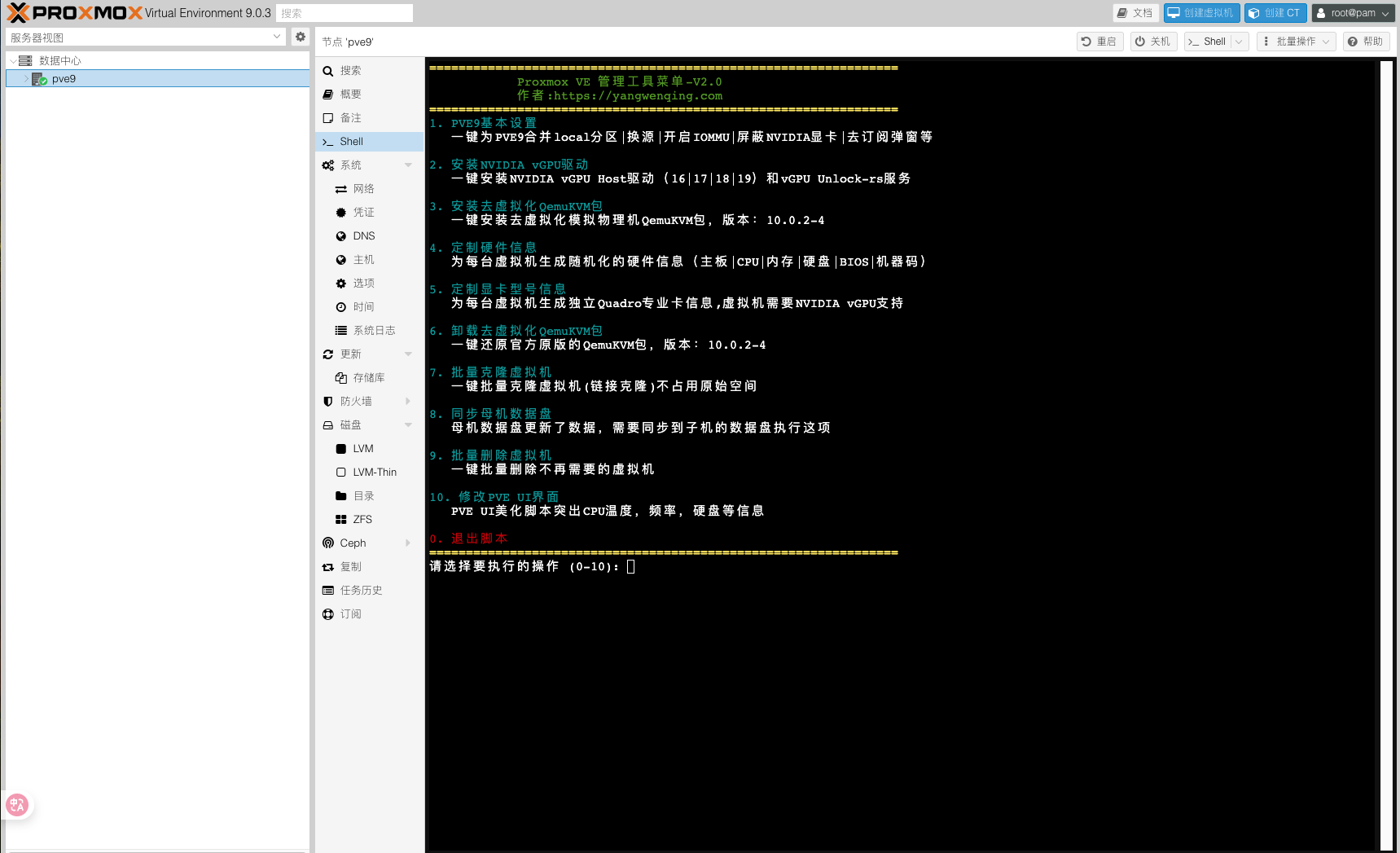
Task: Click the ZFS grid icon
Action: click(341, 520)
